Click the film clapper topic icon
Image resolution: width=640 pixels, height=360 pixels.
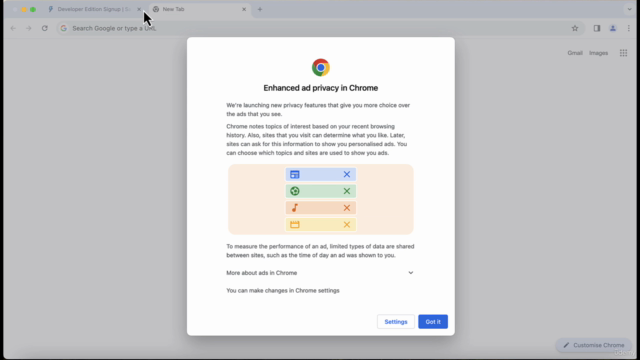[x=295, y=224]
